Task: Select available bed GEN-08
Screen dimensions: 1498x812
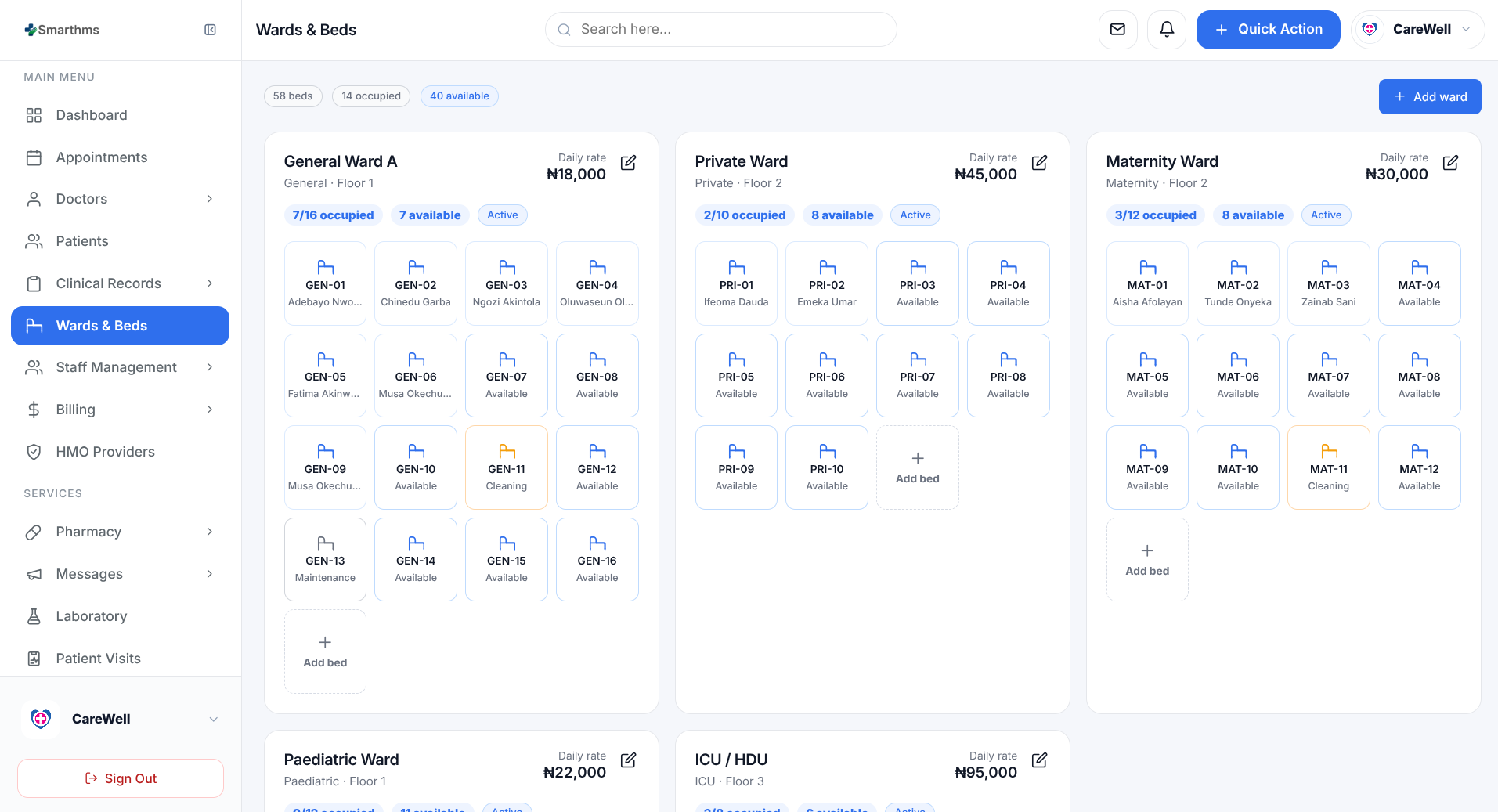Action: 597,375
